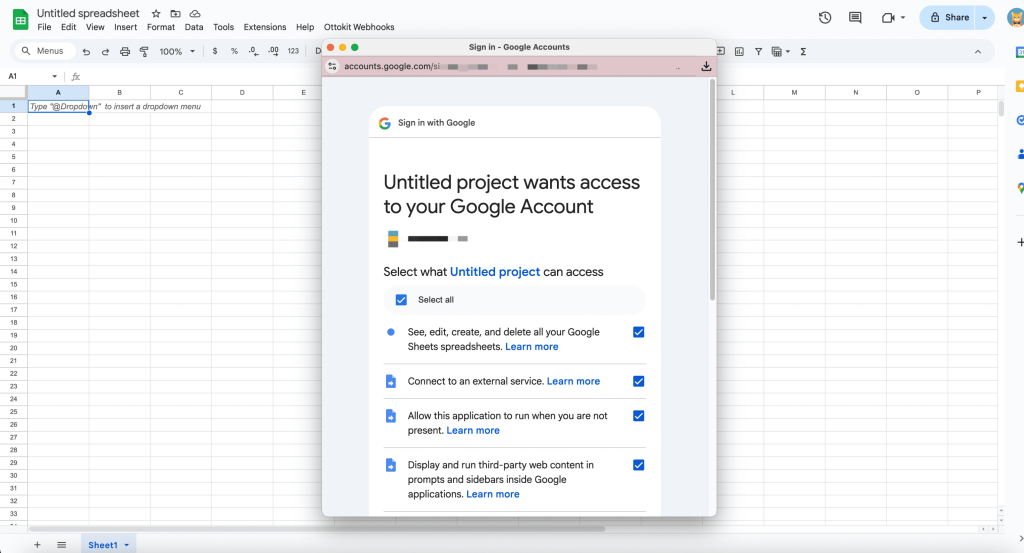Open the functions sigma icon

[804, 51]
